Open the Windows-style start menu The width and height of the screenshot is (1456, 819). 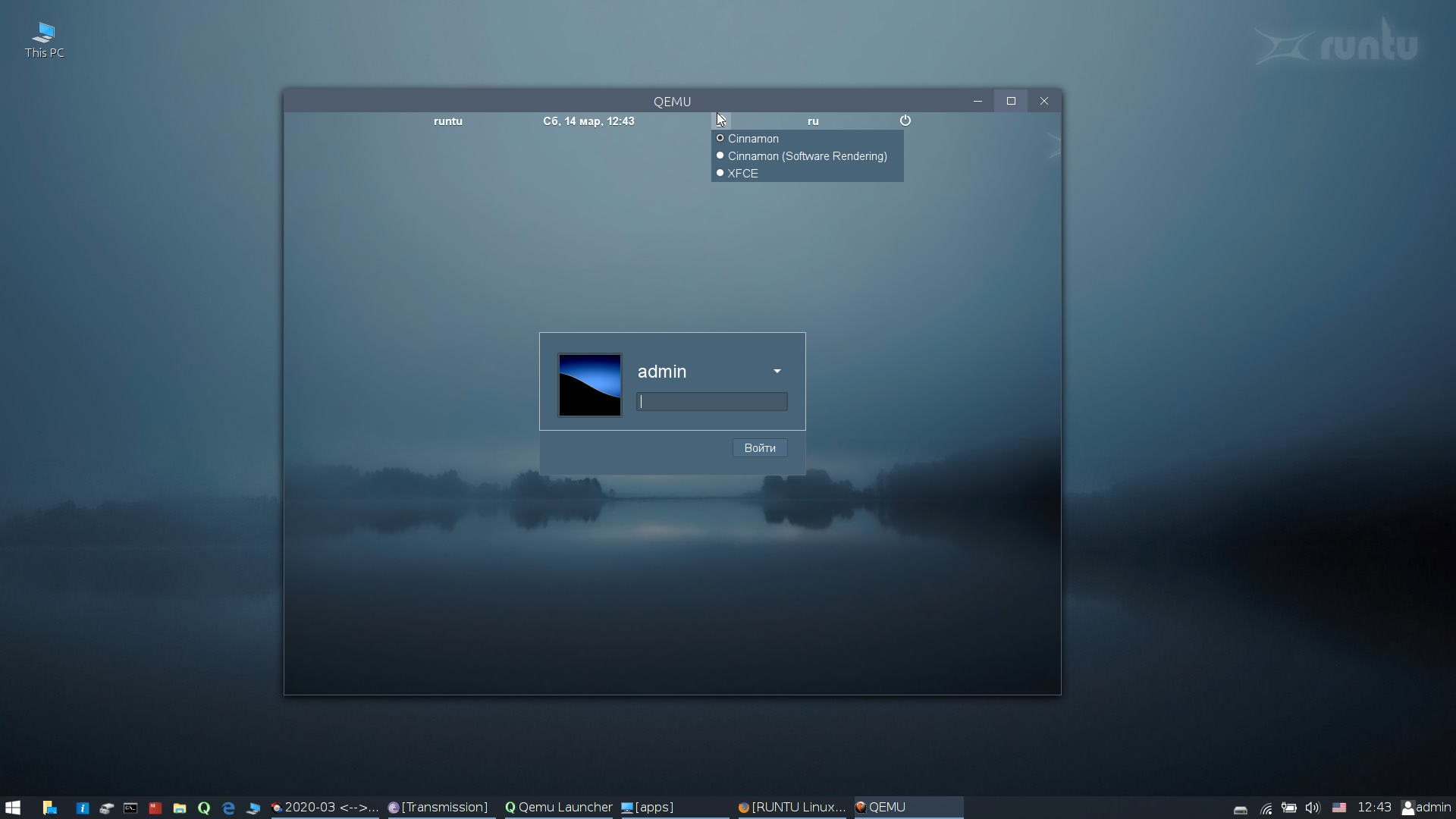tap(13, 808)
